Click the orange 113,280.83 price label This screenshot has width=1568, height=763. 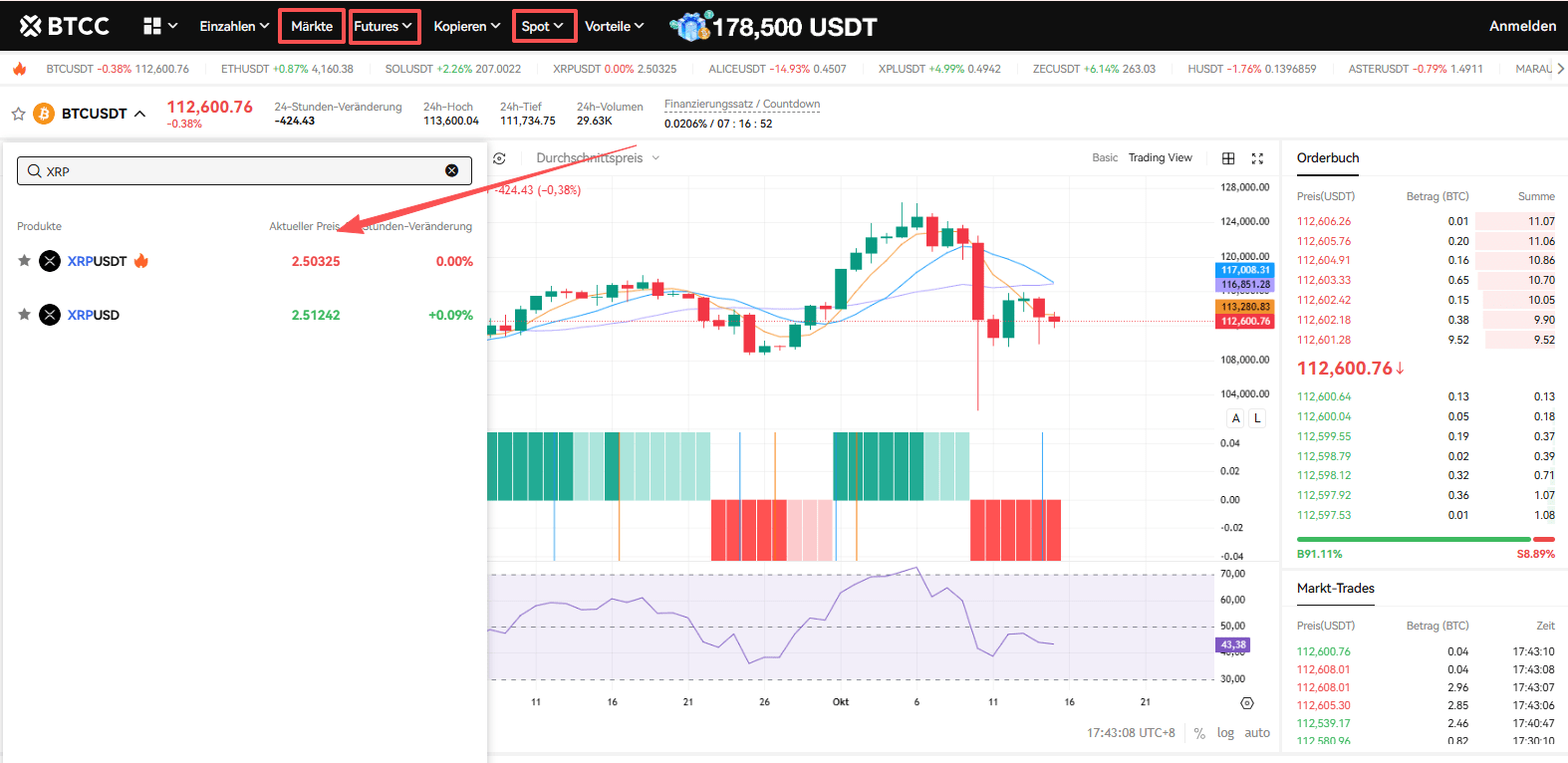coord(1245,307)
